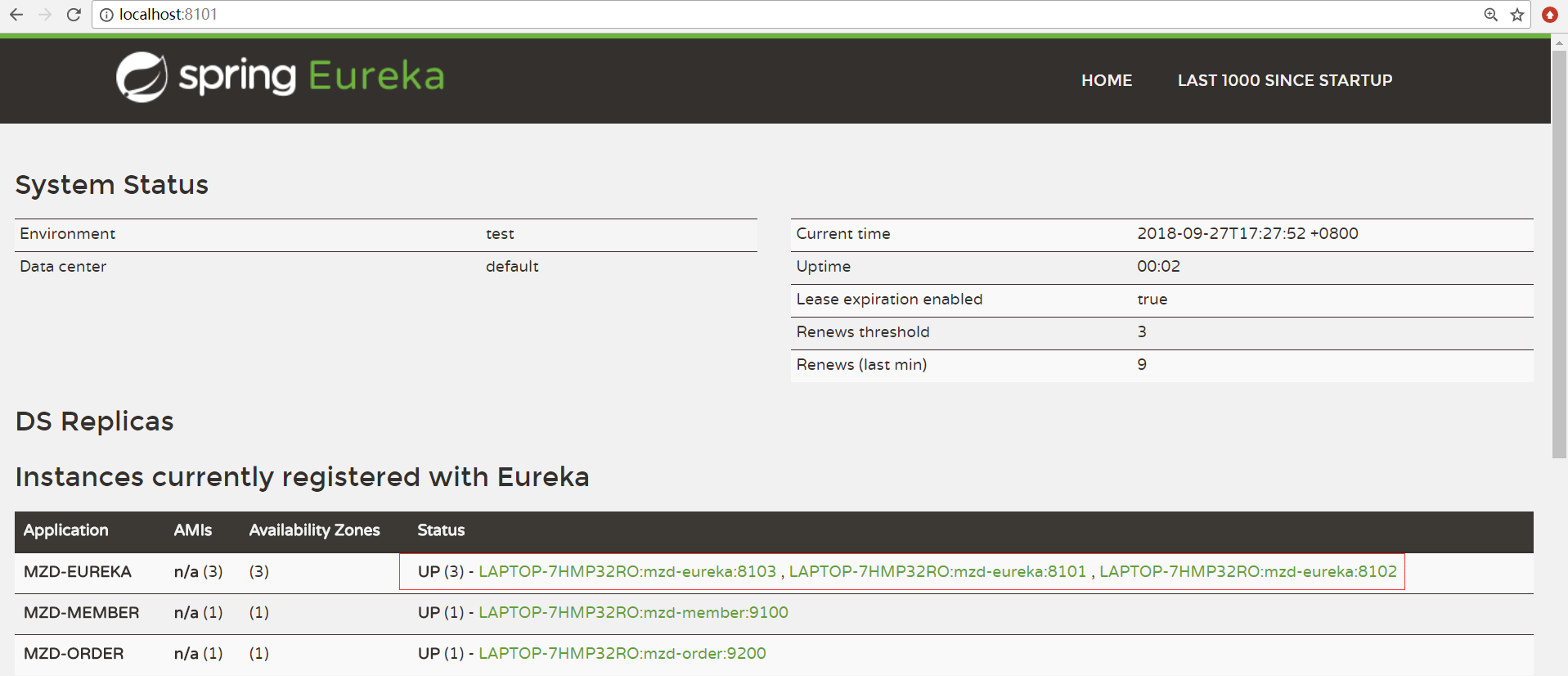Screen dimensions: 1568x676
Task: Click the Application column header
Action: 65,530
